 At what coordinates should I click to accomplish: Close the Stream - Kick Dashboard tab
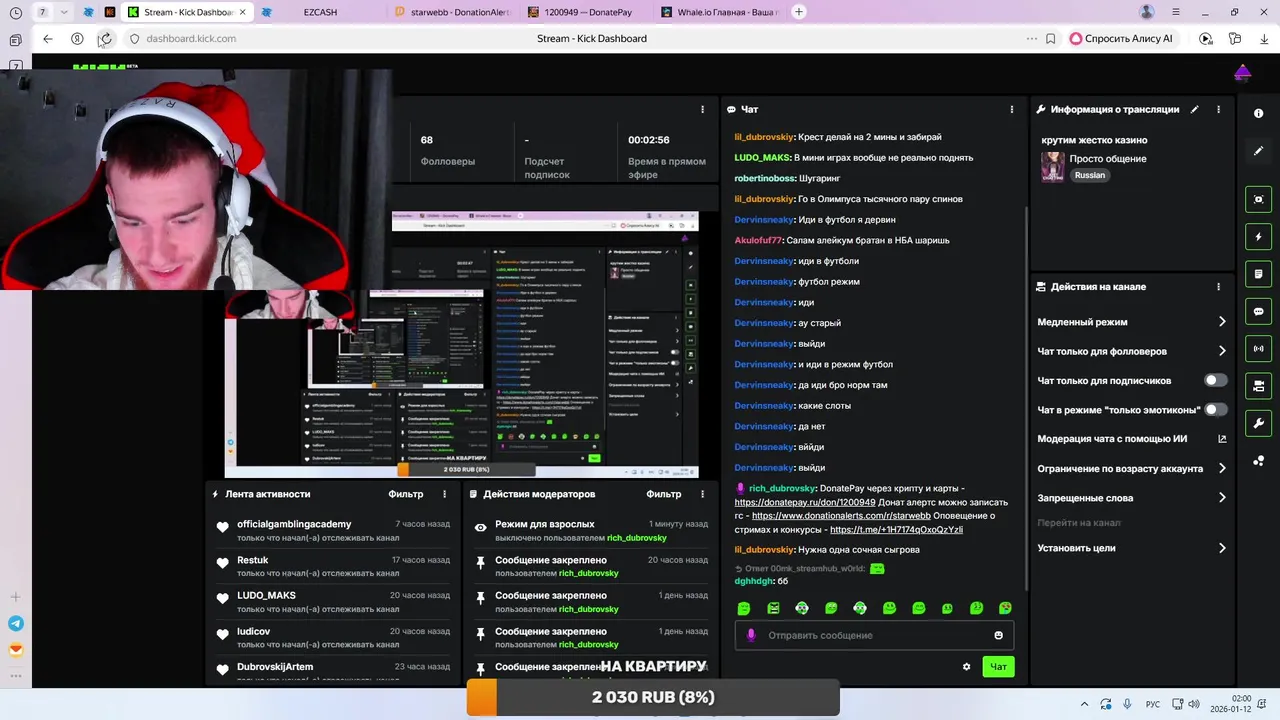tap(242, 12)
